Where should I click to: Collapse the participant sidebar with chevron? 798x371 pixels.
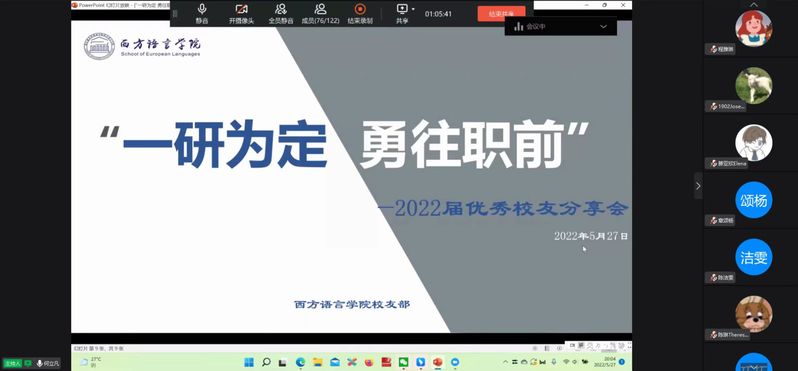tap(698, 186)
